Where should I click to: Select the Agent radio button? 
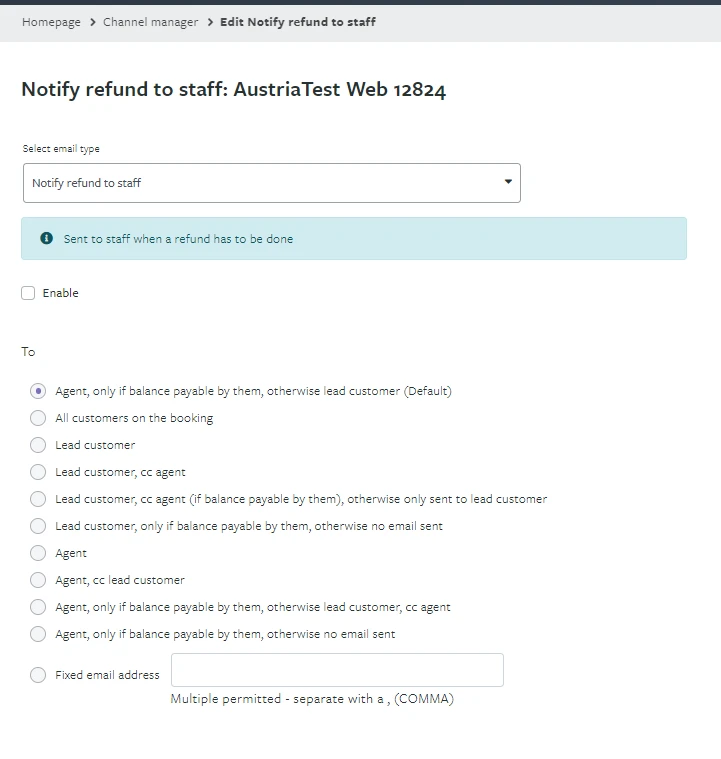[38, 553]
